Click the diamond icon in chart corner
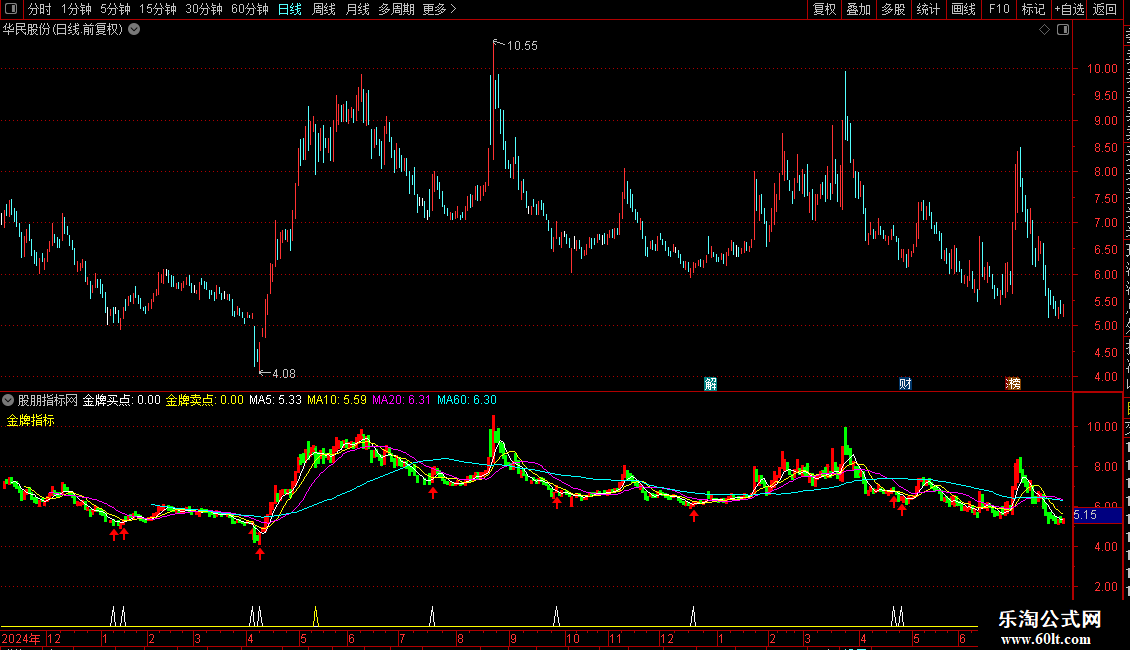This screenshot has height=650, width=1130. click(1044, 30)
